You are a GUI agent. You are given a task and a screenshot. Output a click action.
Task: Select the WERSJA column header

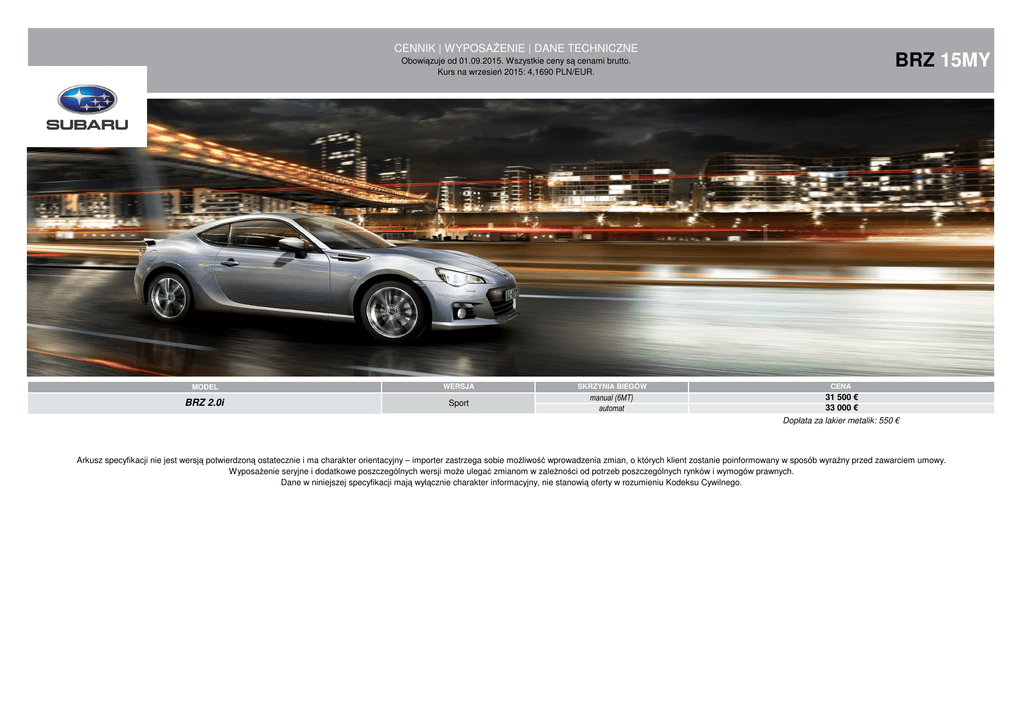click(x=458, y=386)
